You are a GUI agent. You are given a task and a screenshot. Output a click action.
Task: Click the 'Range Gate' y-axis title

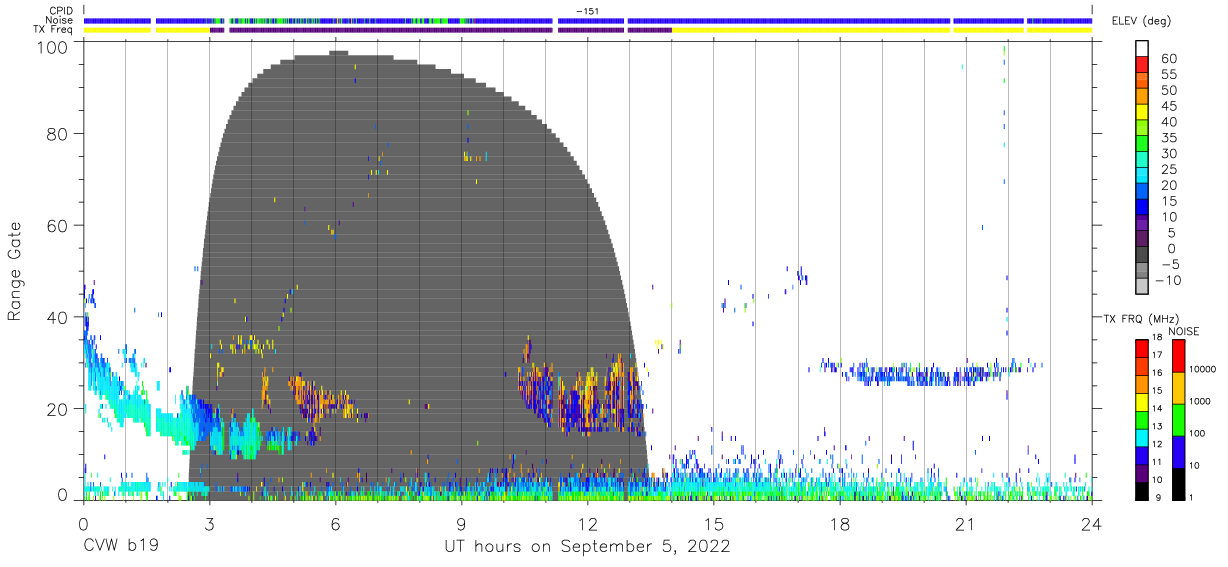coord(15,270)
